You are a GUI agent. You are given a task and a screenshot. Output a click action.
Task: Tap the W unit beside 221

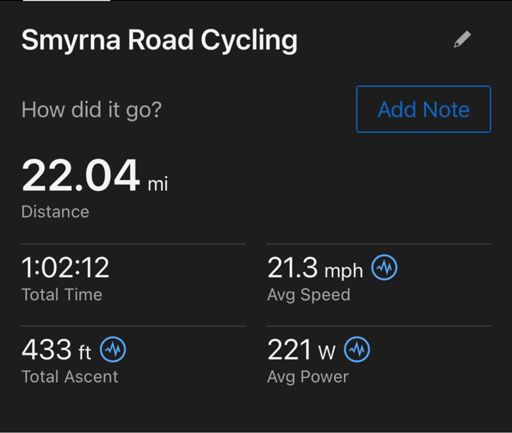[x=327, y=352]
